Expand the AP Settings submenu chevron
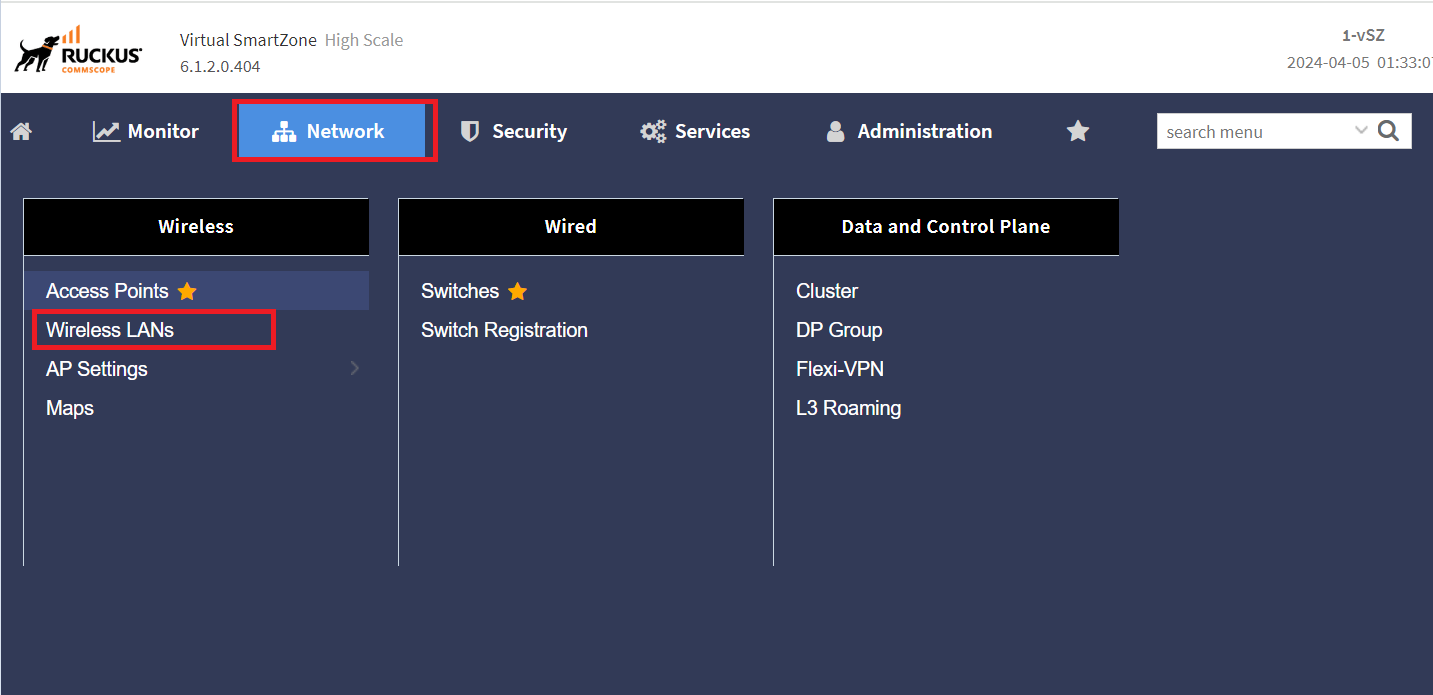This screenshot has height=695, width=1433. [355, 369]
